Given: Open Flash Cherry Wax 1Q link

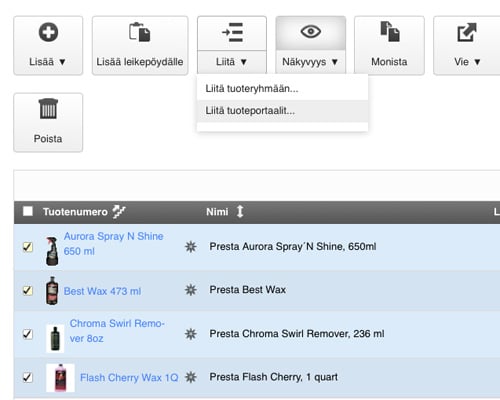Looking at the screenshot, I should tap(129, 378).
